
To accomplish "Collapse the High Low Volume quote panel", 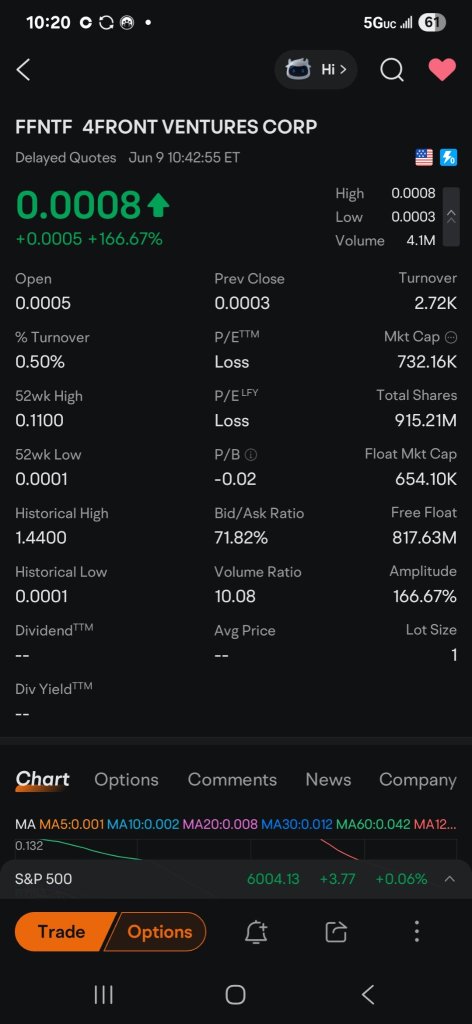I will pyautogui.click(x=451, y=217).
